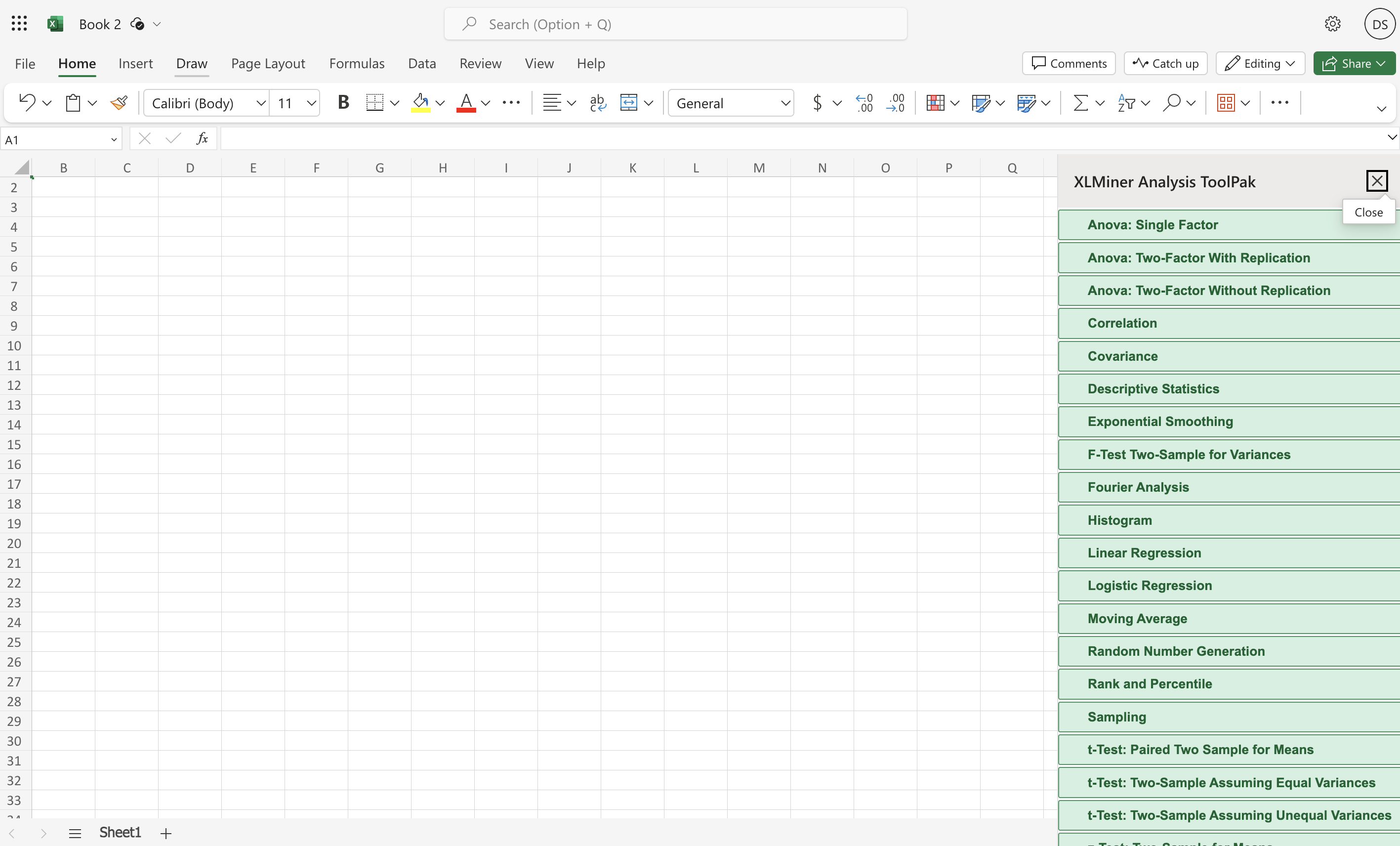Click the Wrap Text icon

pos(597,103)
